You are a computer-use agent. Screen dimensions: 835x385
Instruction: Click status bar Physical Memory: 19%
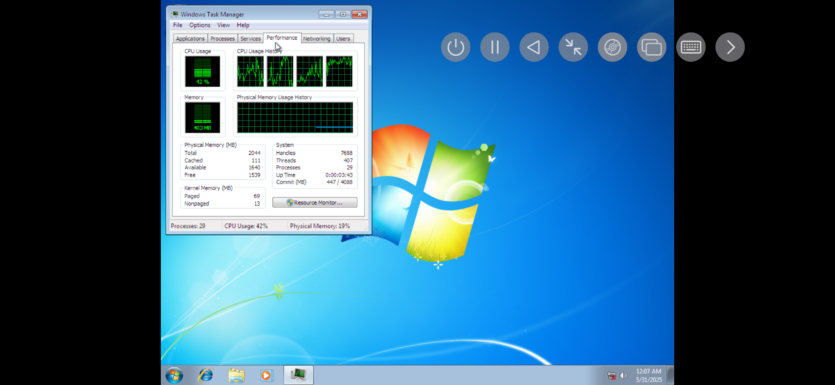click(x=320, y=226)
